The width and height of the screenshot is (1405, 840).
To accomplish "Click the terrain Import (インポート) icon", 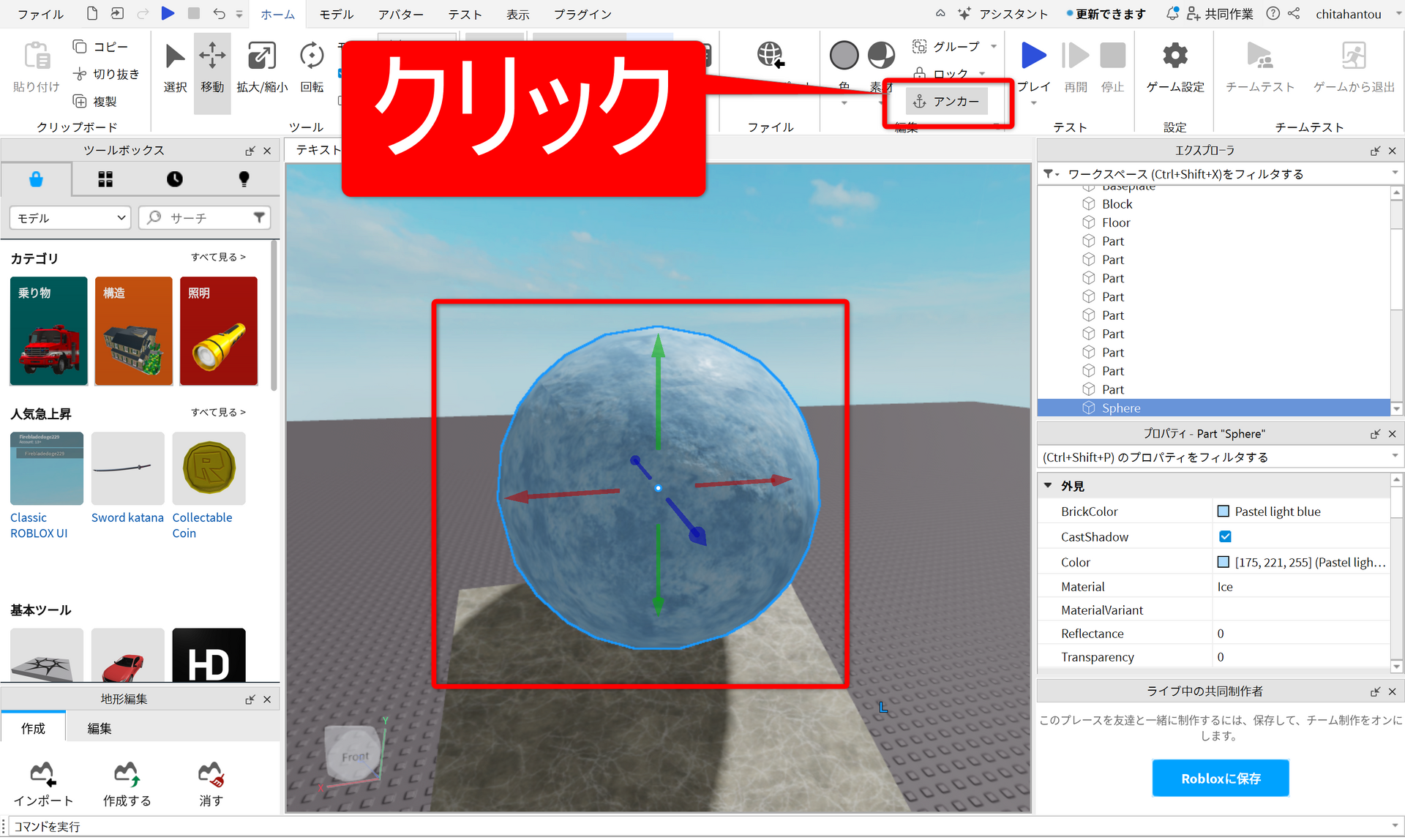I will [x=42, y=774].
